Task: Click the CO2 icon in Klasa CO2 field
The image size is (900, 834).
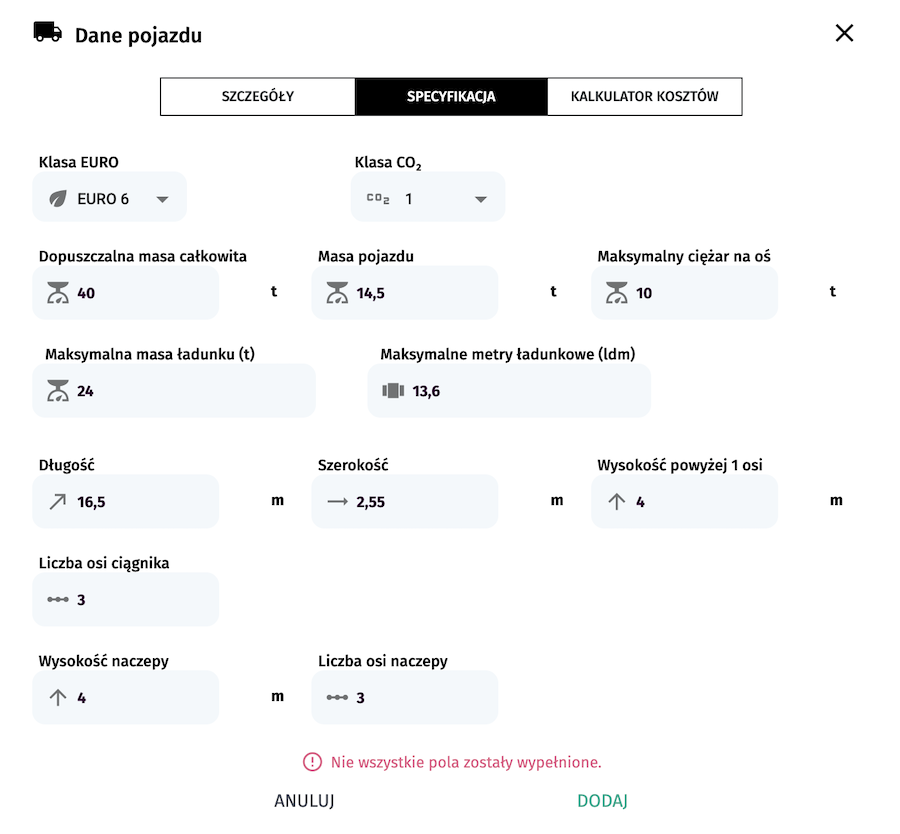Action: 377,199
